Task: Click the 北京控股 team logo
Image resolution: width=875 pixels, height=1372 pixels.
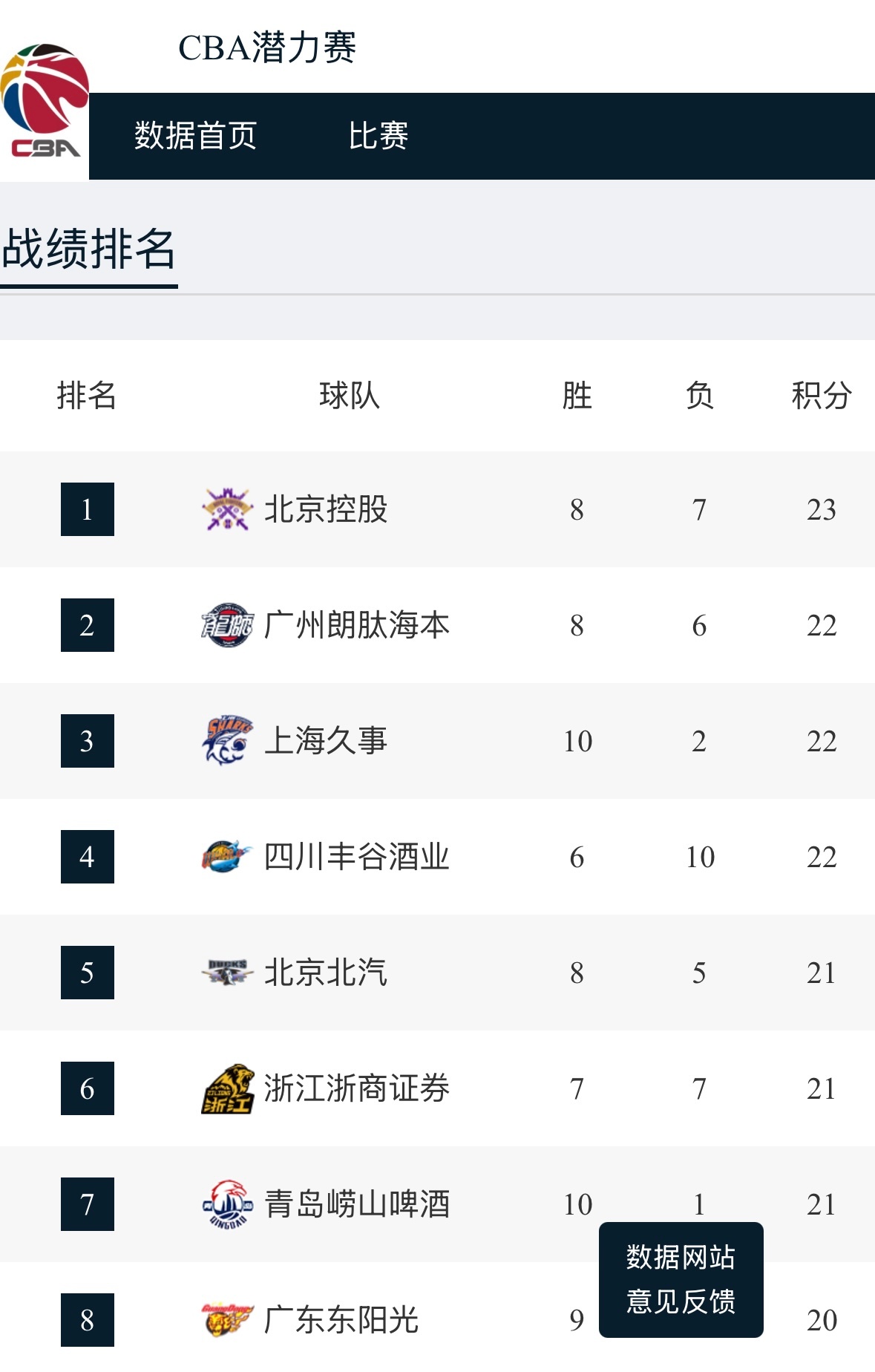Action: [x=227, y=509]
